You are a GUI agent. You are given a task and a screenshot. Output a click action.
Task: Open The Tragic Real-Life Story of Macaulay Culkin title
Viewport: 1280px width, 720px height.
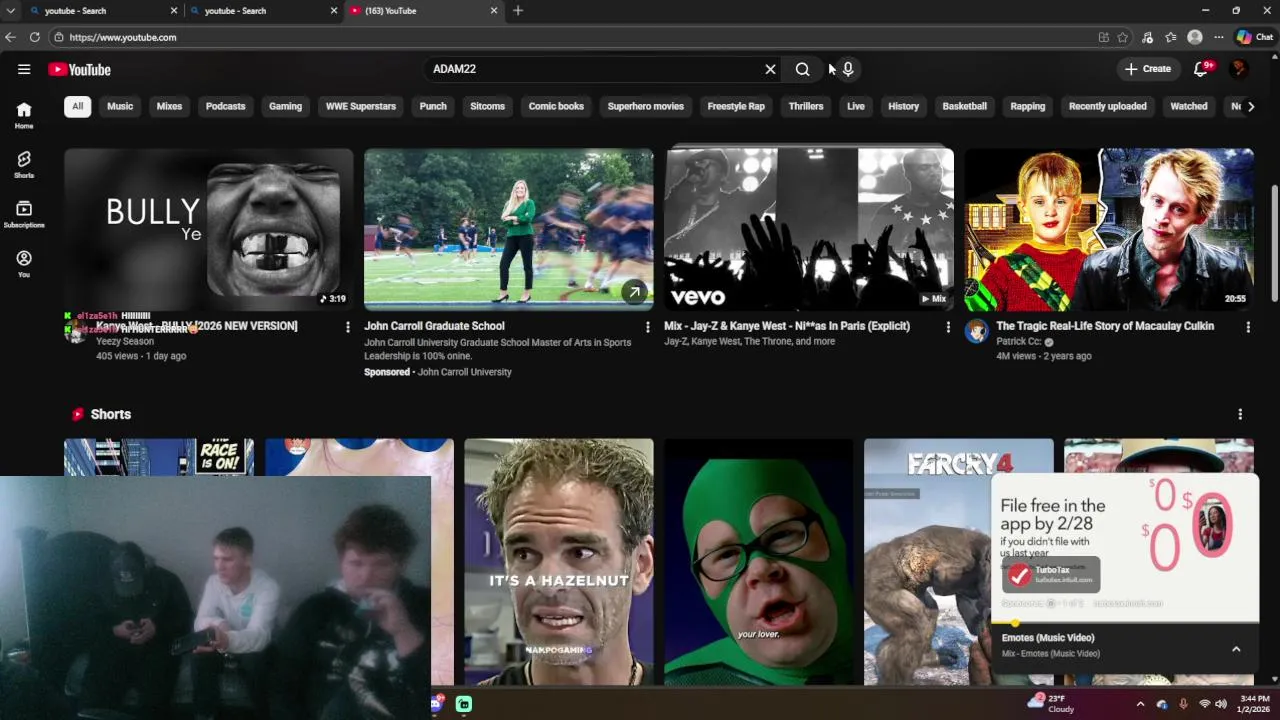click(x=1105, y=326)
